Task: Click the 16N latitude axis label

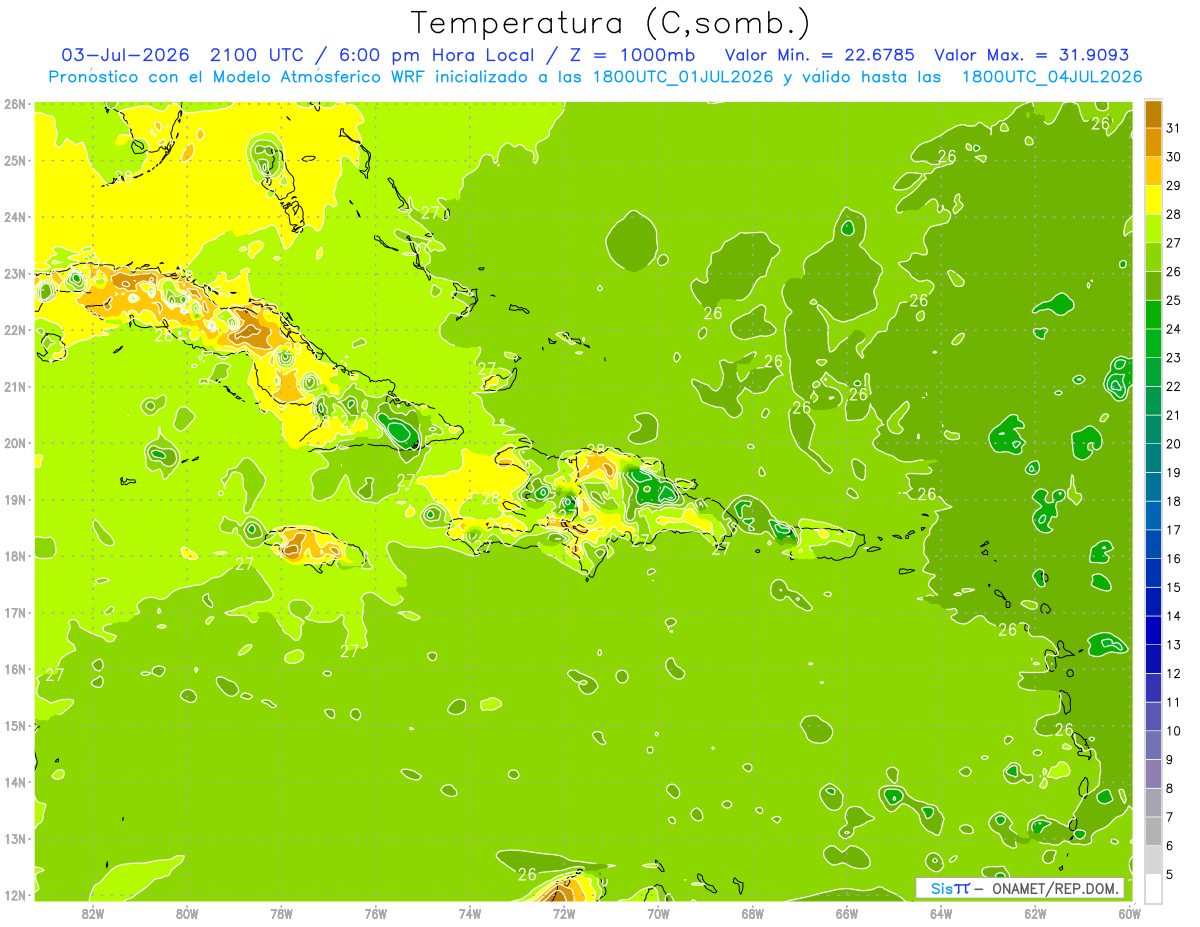Action: [x=14, y=669]
